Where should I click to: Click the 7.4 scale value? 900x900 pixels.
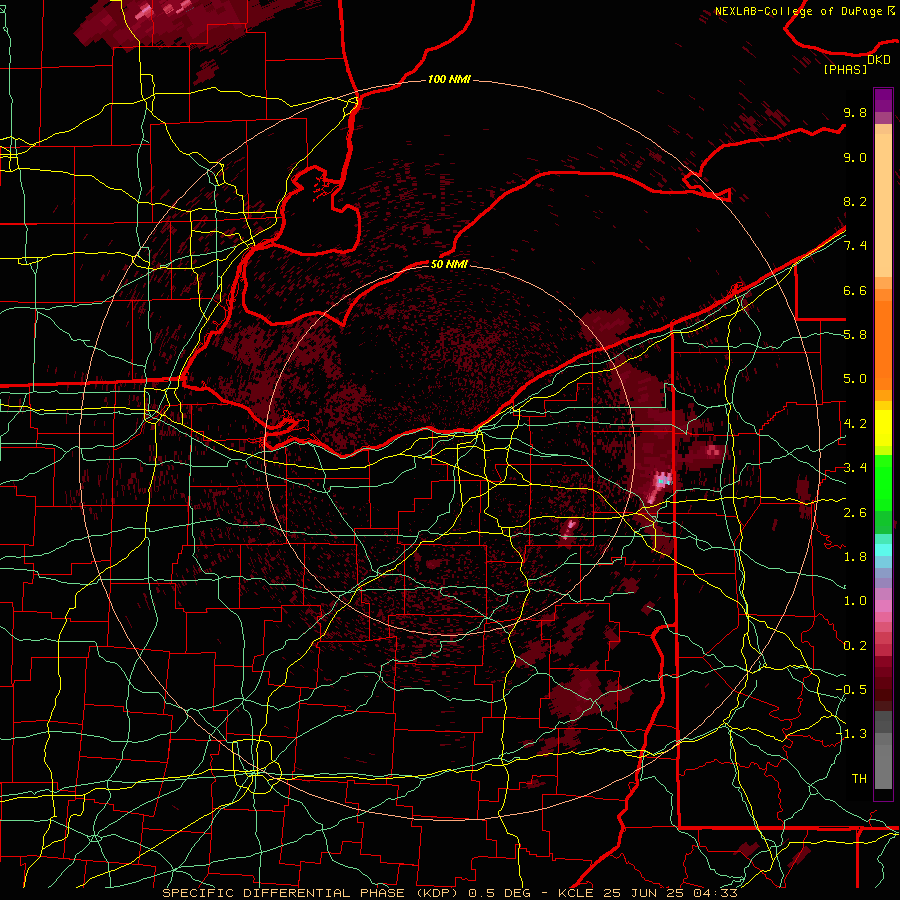click(855, 246)
